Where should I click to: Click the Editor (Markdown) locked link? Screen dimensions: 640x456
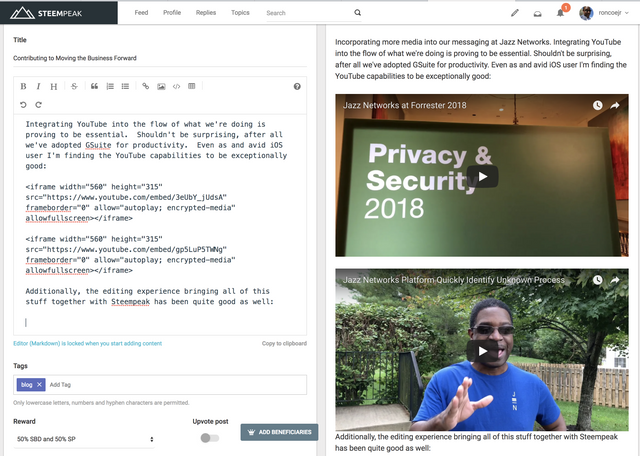tap(88, 343)
